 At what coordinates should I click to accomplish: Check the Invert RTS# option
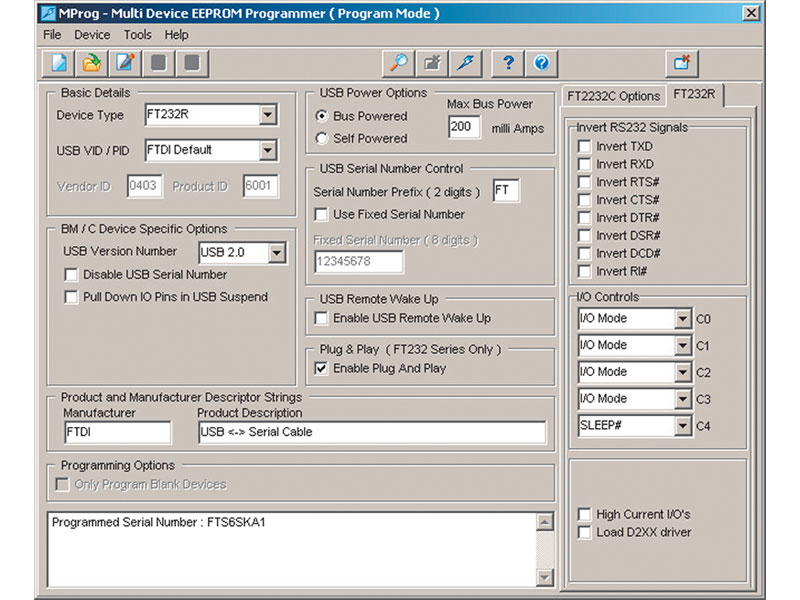click(x=584, y=182)
